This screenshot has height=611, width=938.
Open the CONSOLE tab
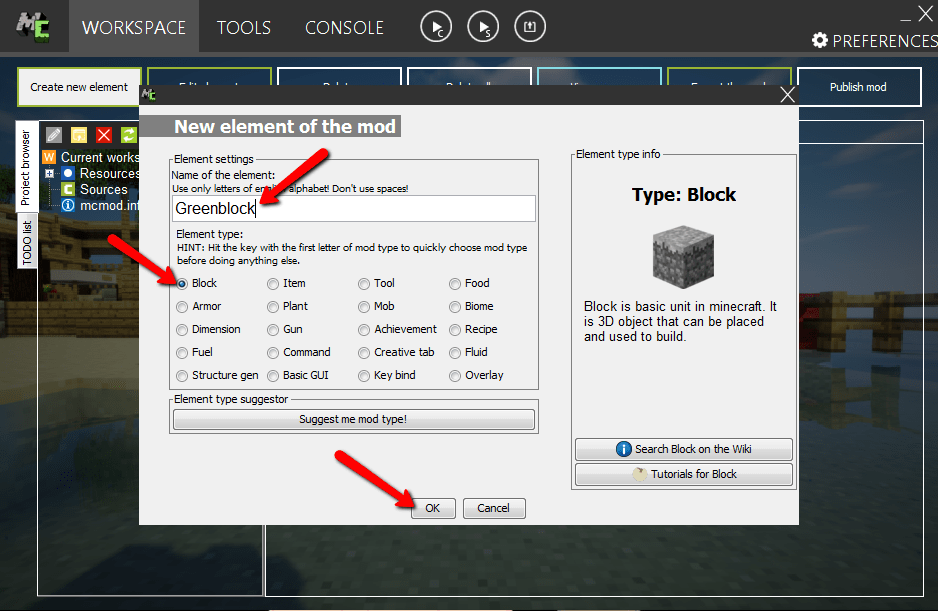[x=344, y=28]
